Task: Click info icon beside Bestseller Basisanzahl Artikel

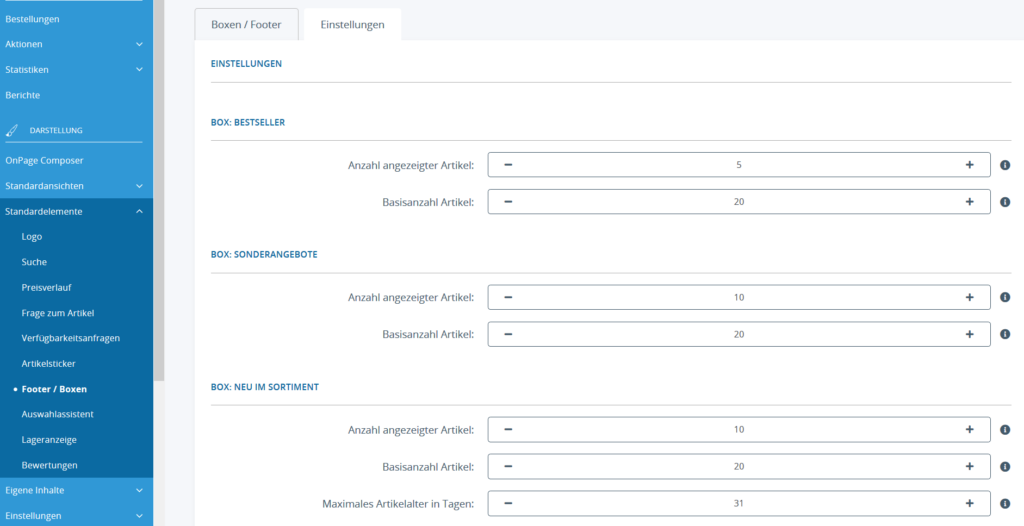Action: [1005, 202]
